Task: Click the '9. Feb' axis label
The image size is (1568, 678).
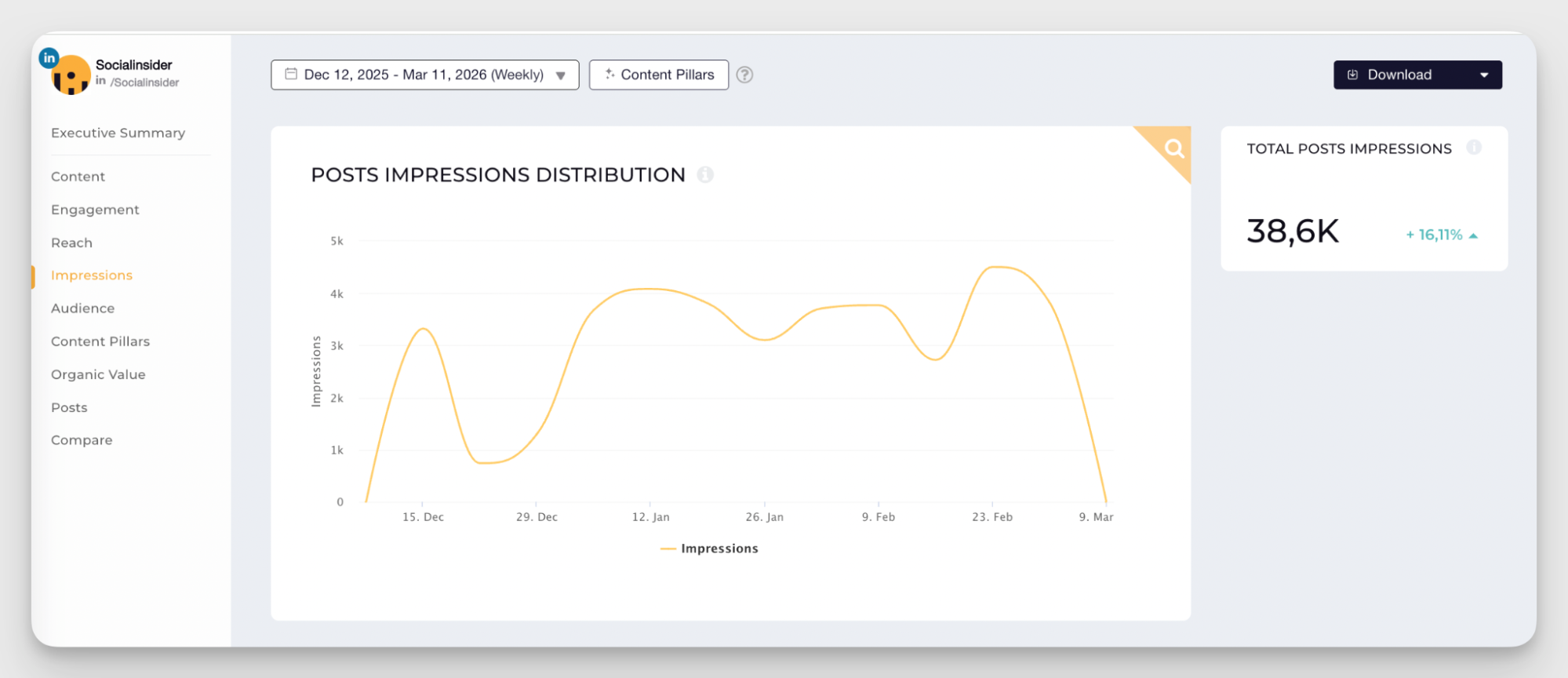Action: coord(878,517)
